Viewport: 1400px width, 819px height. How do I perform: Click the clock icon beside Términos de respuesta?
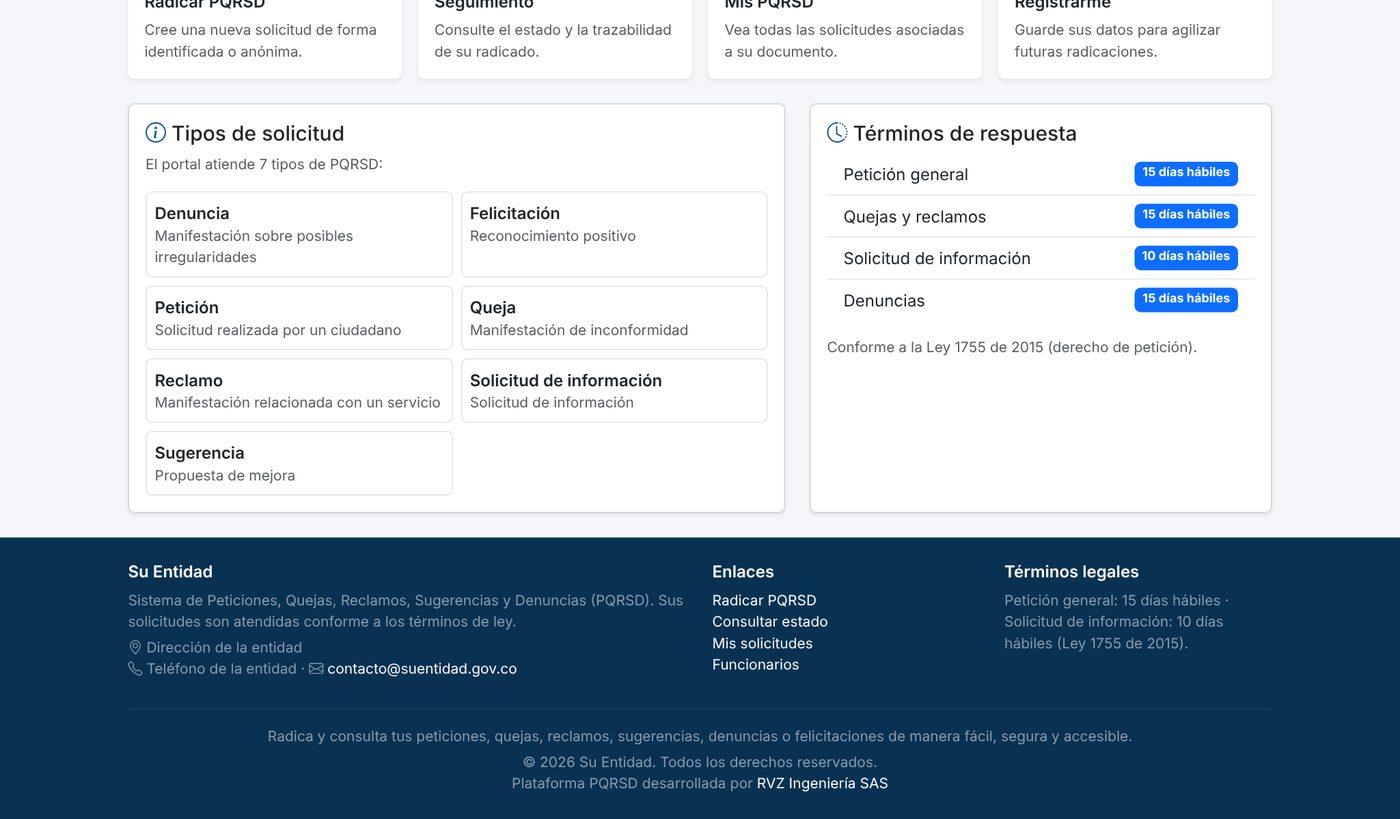click(x=837, y=133)
